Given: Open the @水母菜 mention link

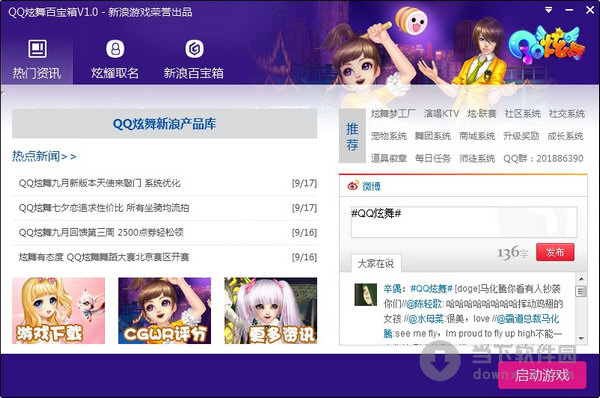Looking at the screenshot, I should point(426,319).
